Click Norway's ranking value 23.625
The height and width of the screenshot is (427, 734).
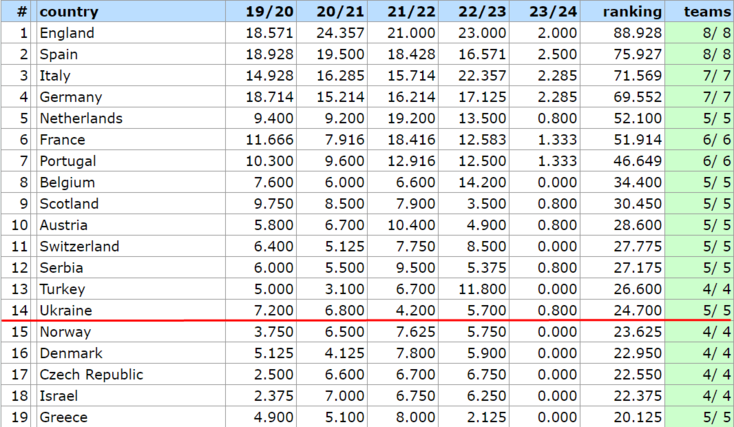pos(638,331)
